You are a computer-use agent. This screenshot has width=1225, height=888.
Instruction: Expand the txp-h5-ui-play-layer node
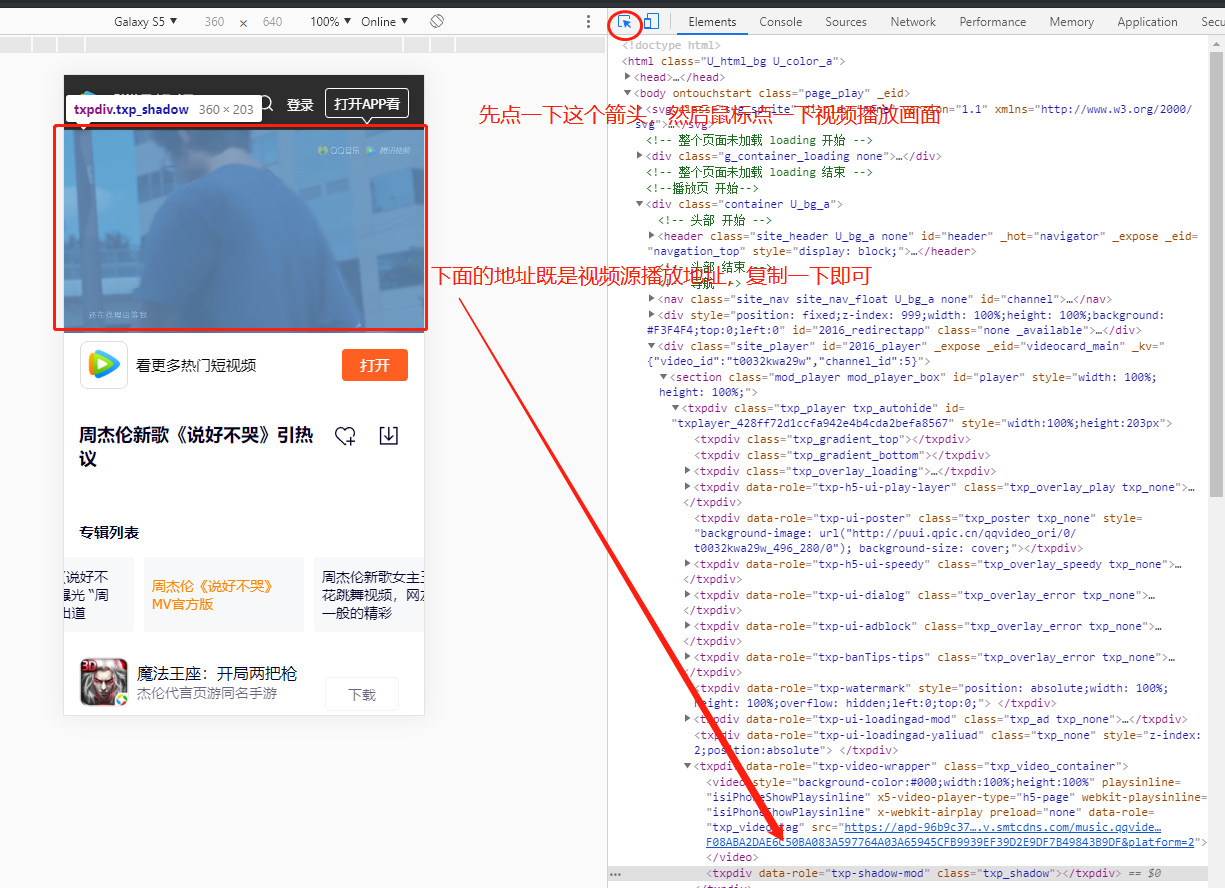pos(688,487)
